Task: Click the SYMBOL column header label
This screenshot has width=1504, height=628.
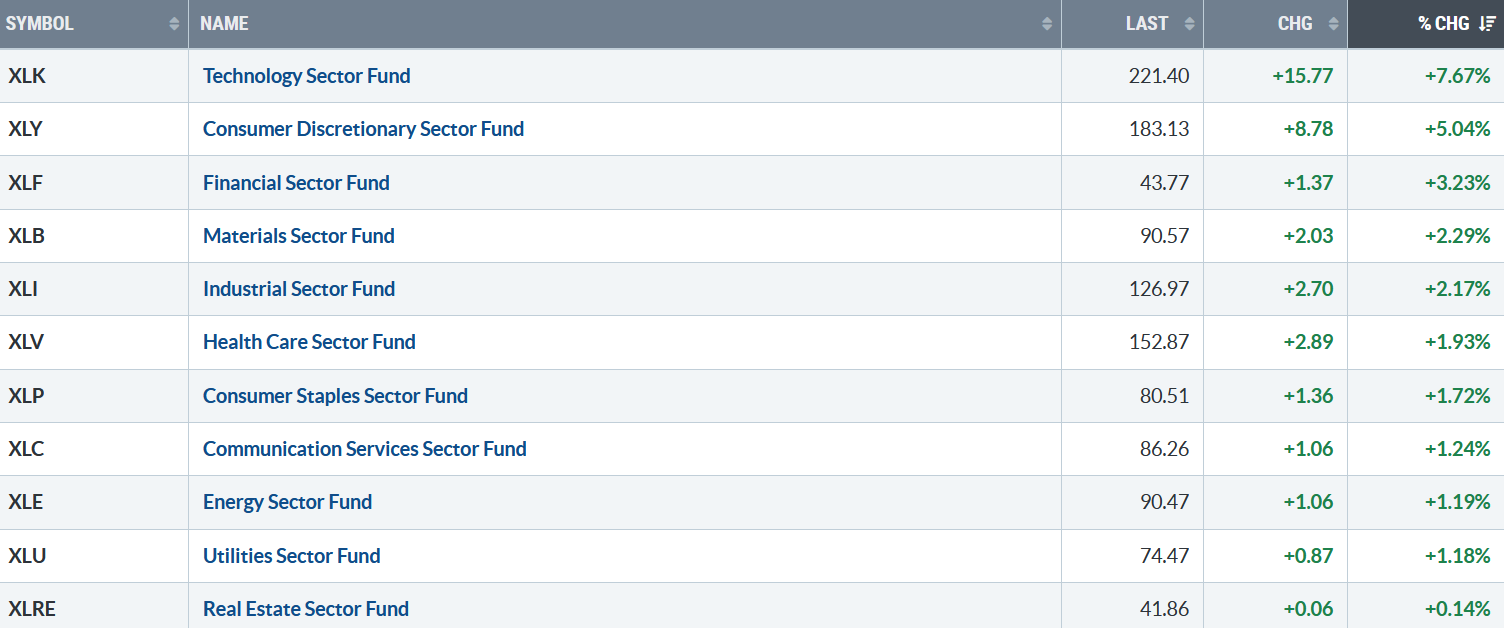Action: [x=40, y=24]
